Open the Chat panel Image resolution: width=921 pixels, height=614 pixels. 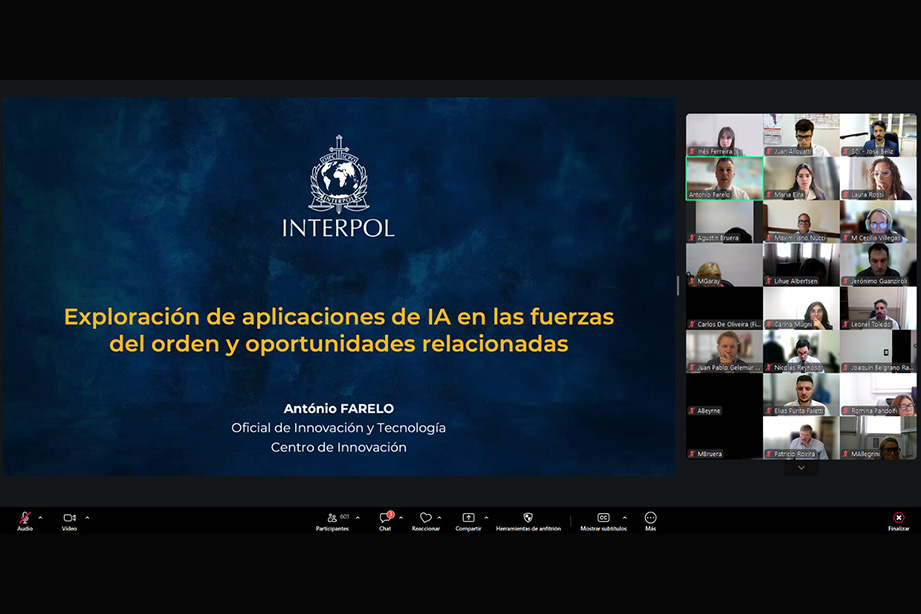[385, 518]
